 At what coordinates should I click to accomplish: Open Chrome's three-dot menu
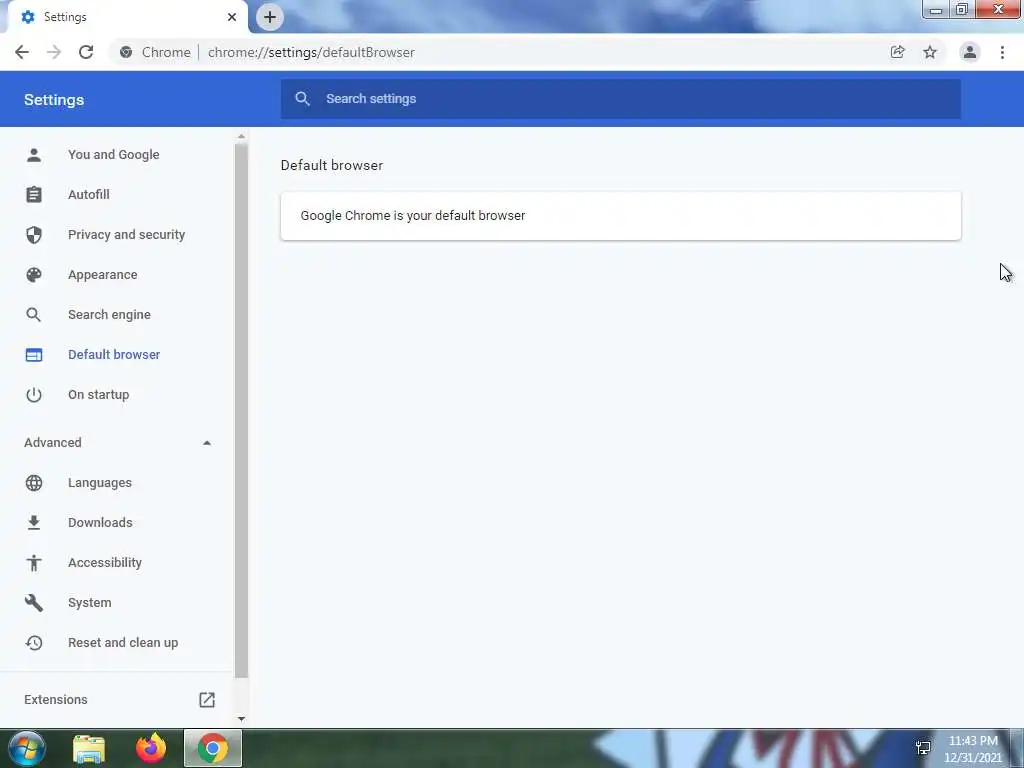pos(1002,52)
